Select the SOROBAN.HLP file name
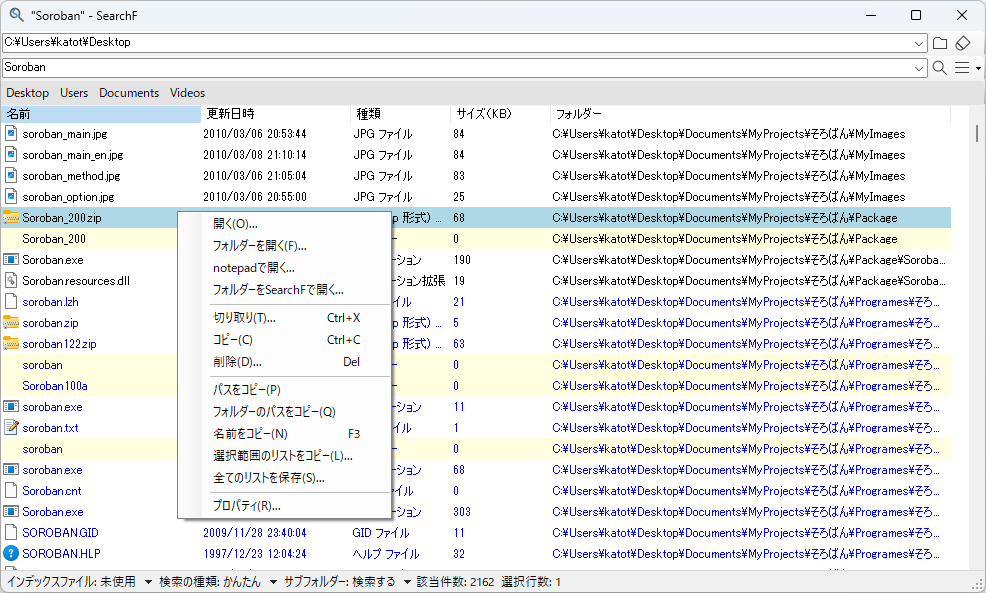986x593 pixels. [x=61, y=554]
